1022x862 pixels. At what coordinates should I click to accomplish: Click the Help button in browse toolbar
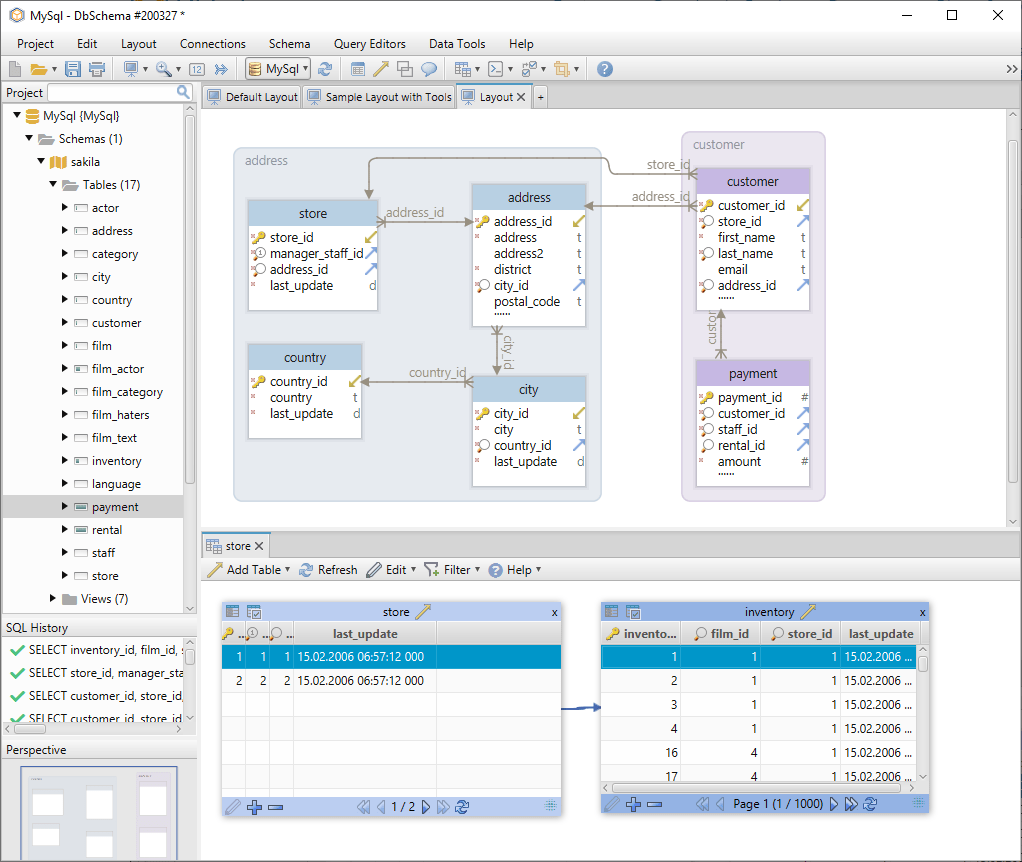click(x=514, y=569)
